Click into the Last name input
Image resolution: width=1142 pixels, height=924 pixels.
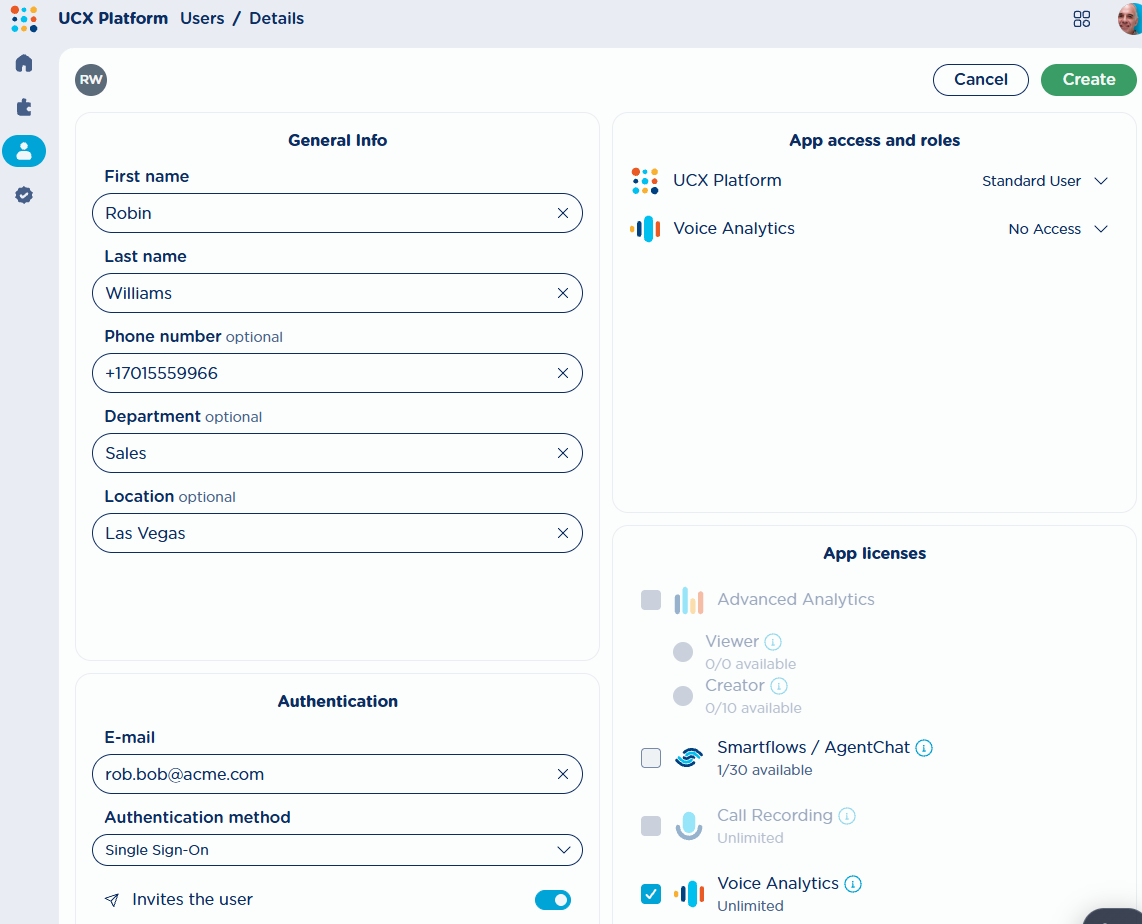pyautogui.click(x=337, y=293)
